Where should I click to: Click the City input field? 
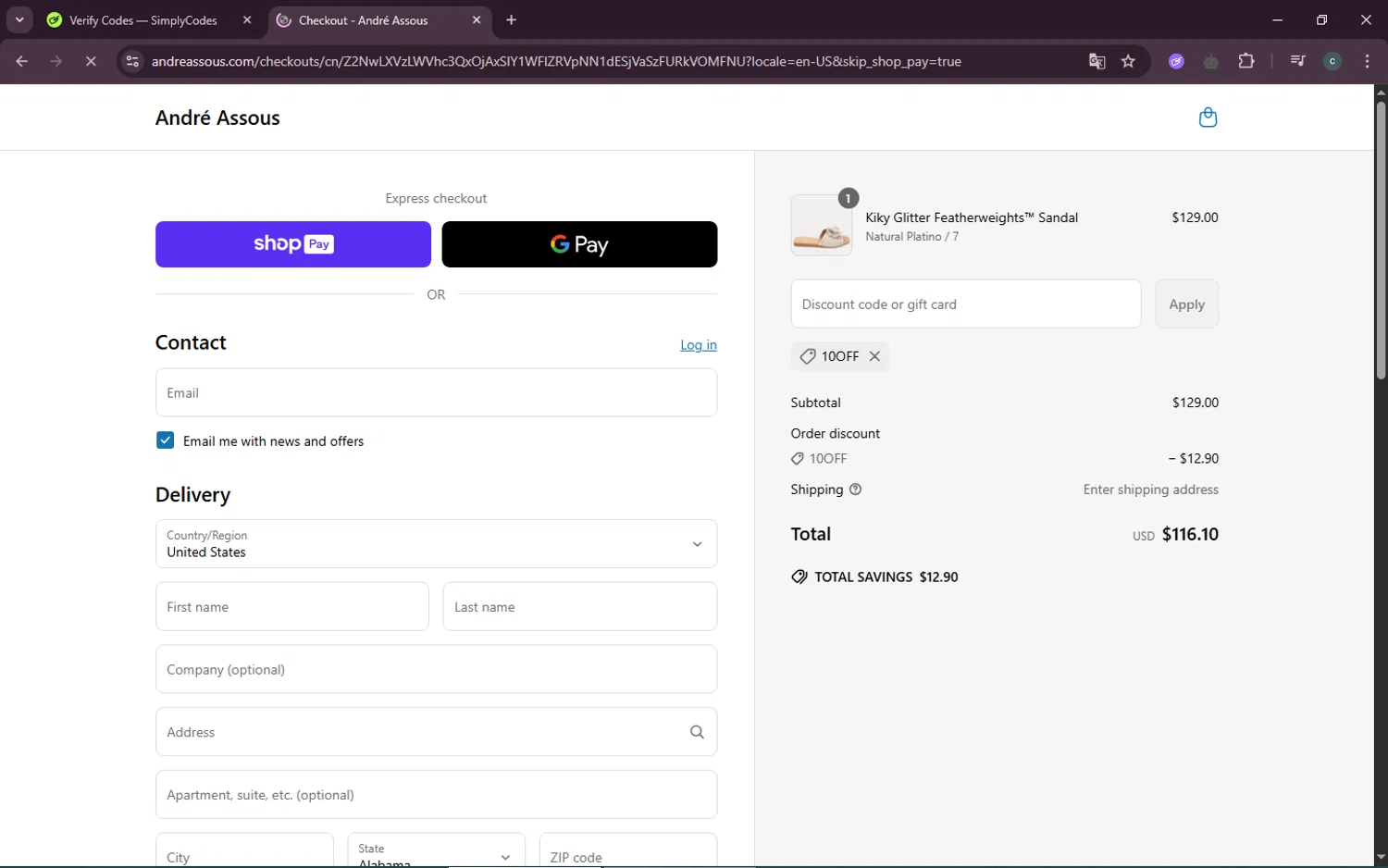244,850
